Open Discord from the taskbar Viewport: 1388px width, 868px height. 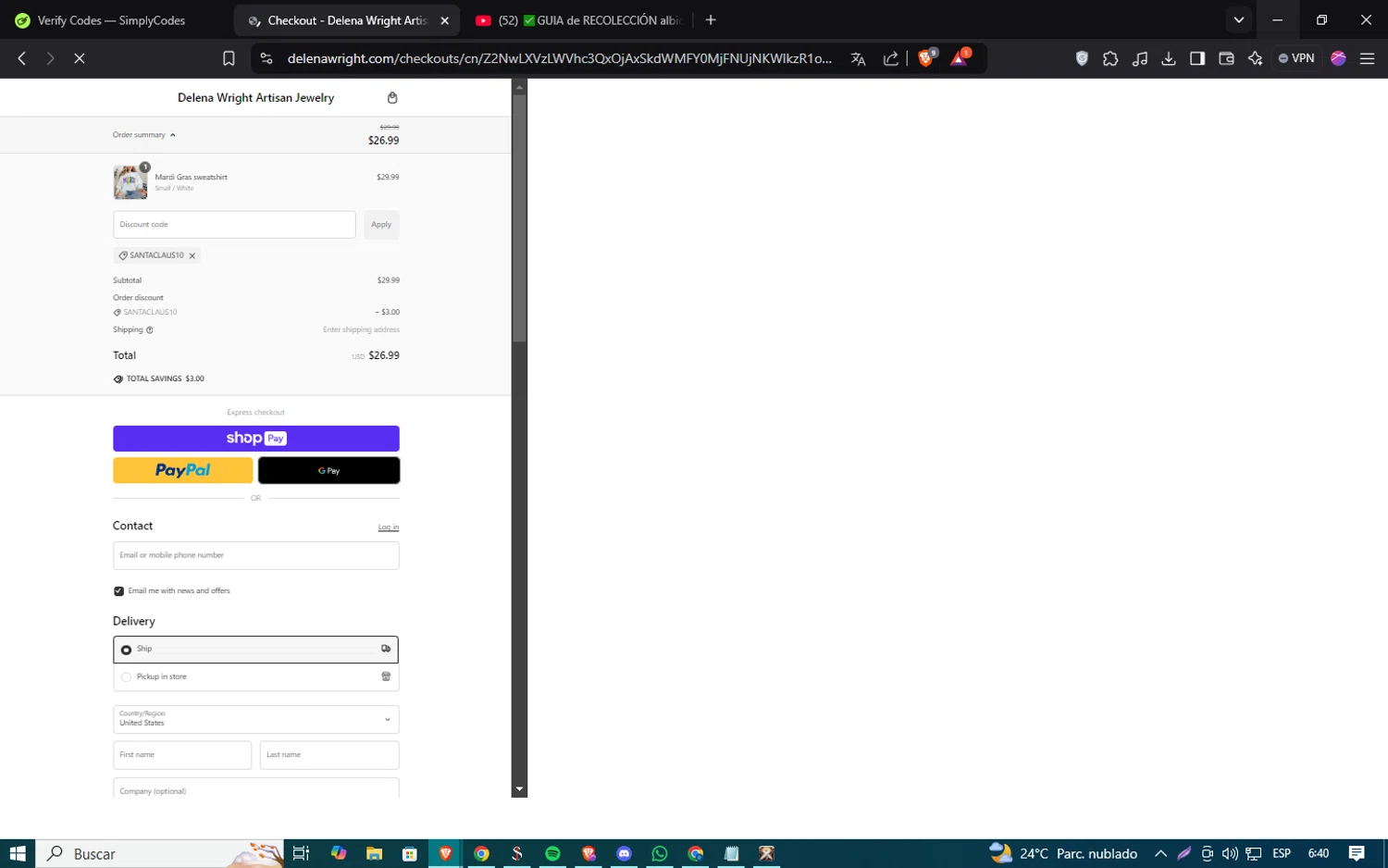click(624, 853)
